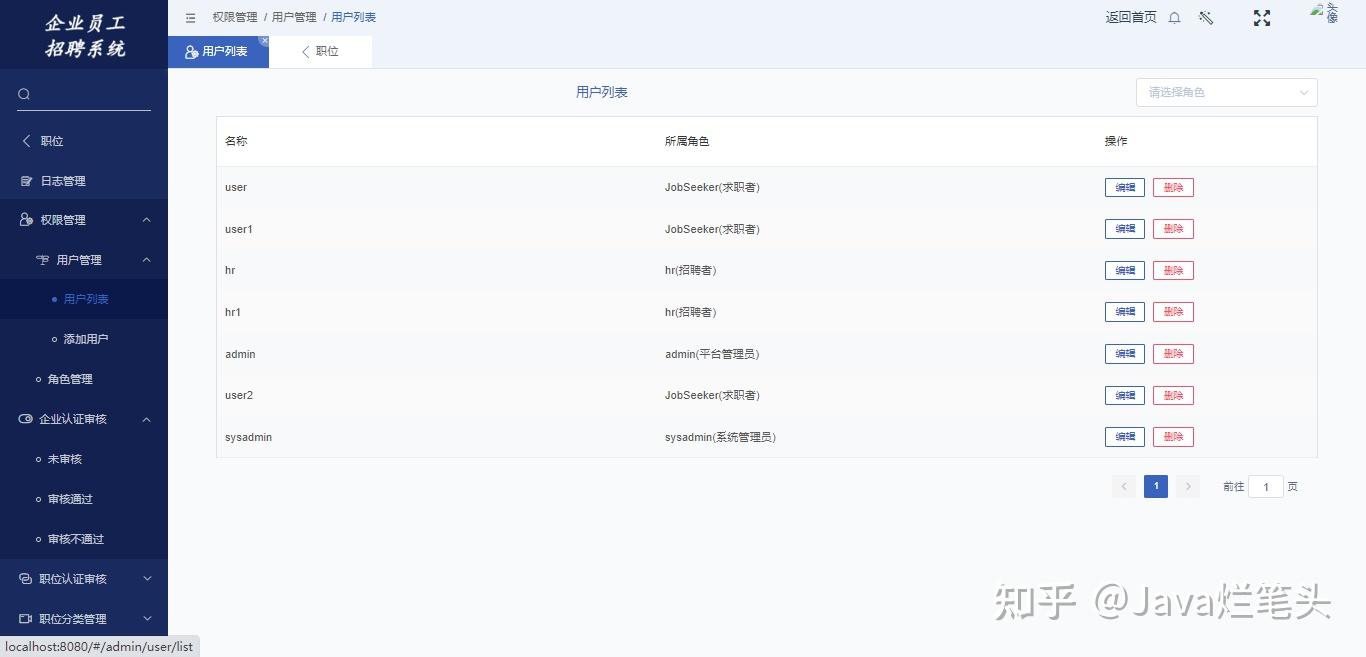Click the 用户管理 icon in sidebar
Viewport: 1366px width, 657px height.
(43, 260)
